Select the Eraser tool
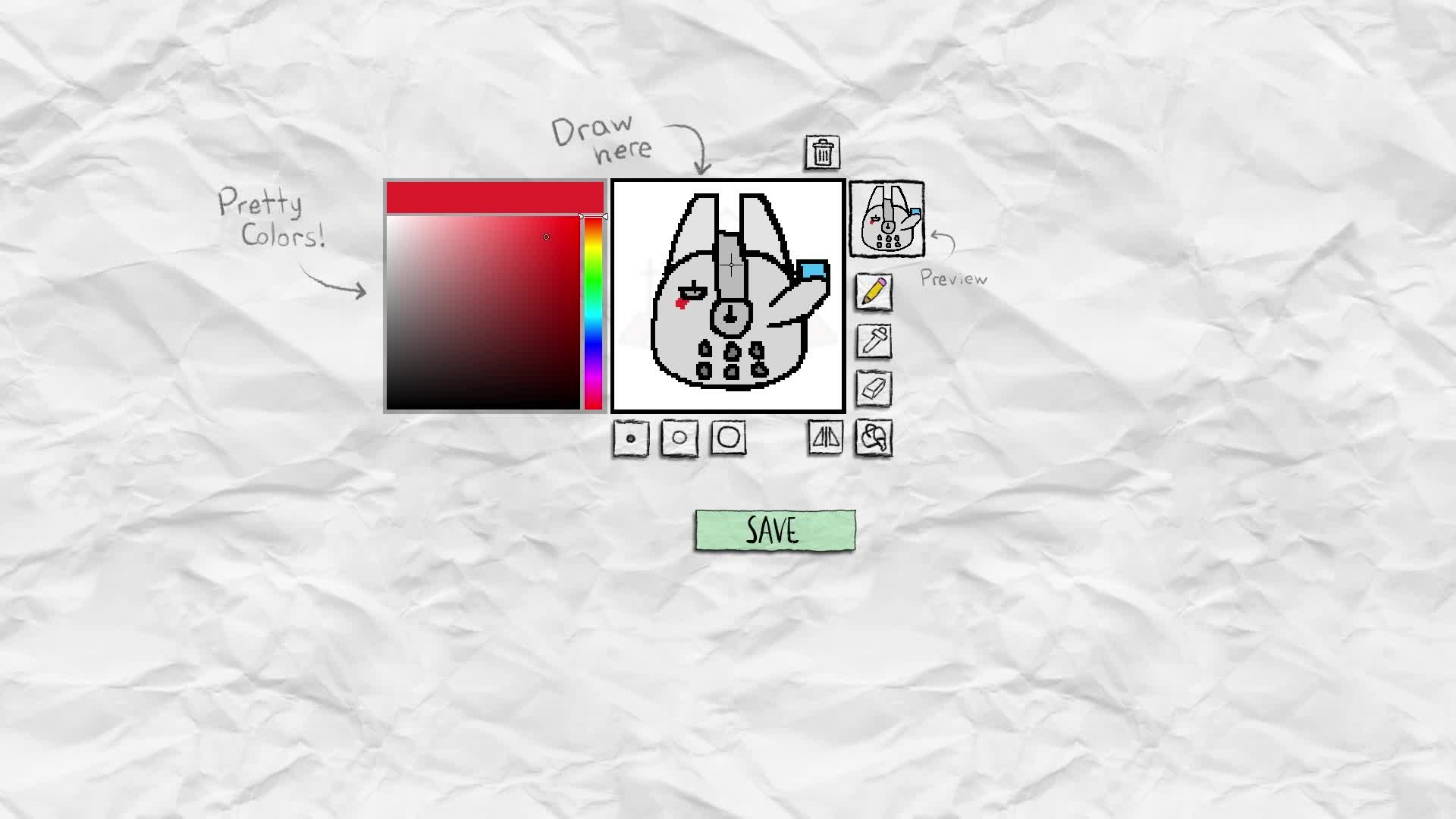The image size is (1456, 819). pyautogui.click(x=874, y=388)
